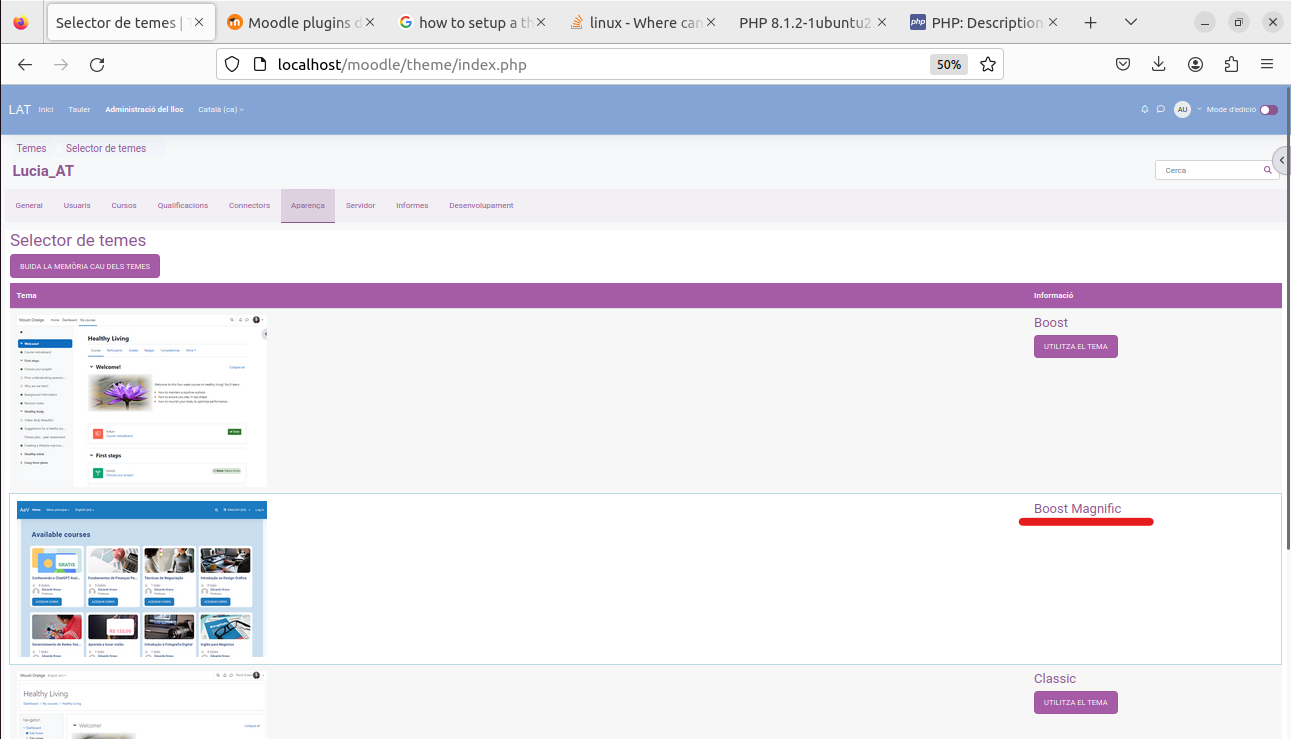The image size is (1291, 739).
Task: Bookmark the page with the star icon
Action: (987, 64)
